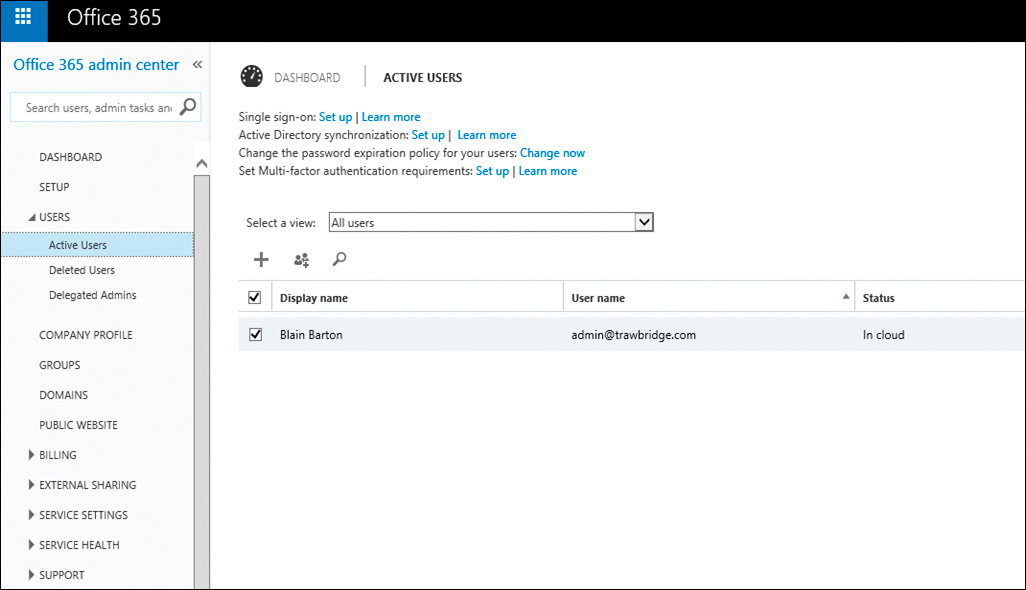1026x590 pixels.
Task: Click Learn more for Active Directory synchronization
Action: coord(487,135)
